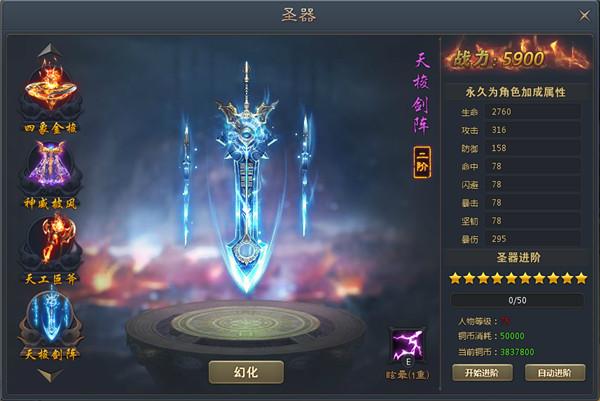Screen dimensions: 600x401
Task: Click the 生命 2760 attribute row
Action: click(x=517, y=112)
